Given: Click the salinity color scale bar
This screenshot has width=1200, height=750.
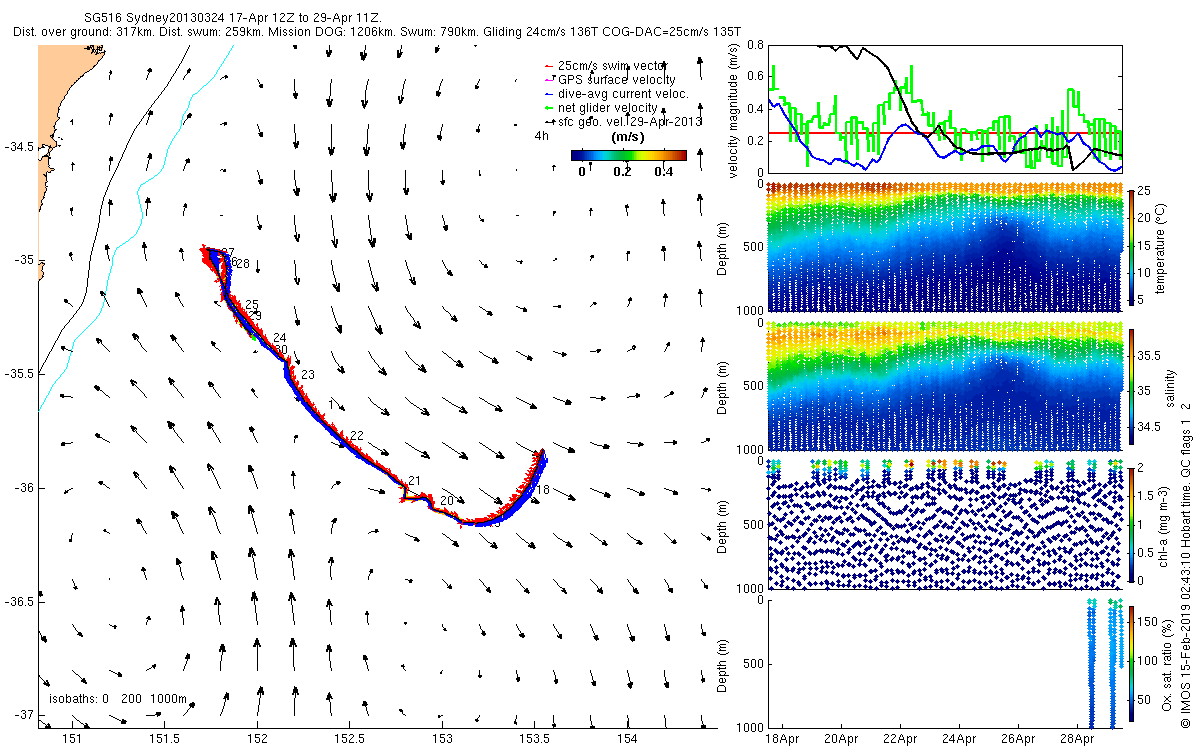Looking at the screenshot, I should point(1131,387).
